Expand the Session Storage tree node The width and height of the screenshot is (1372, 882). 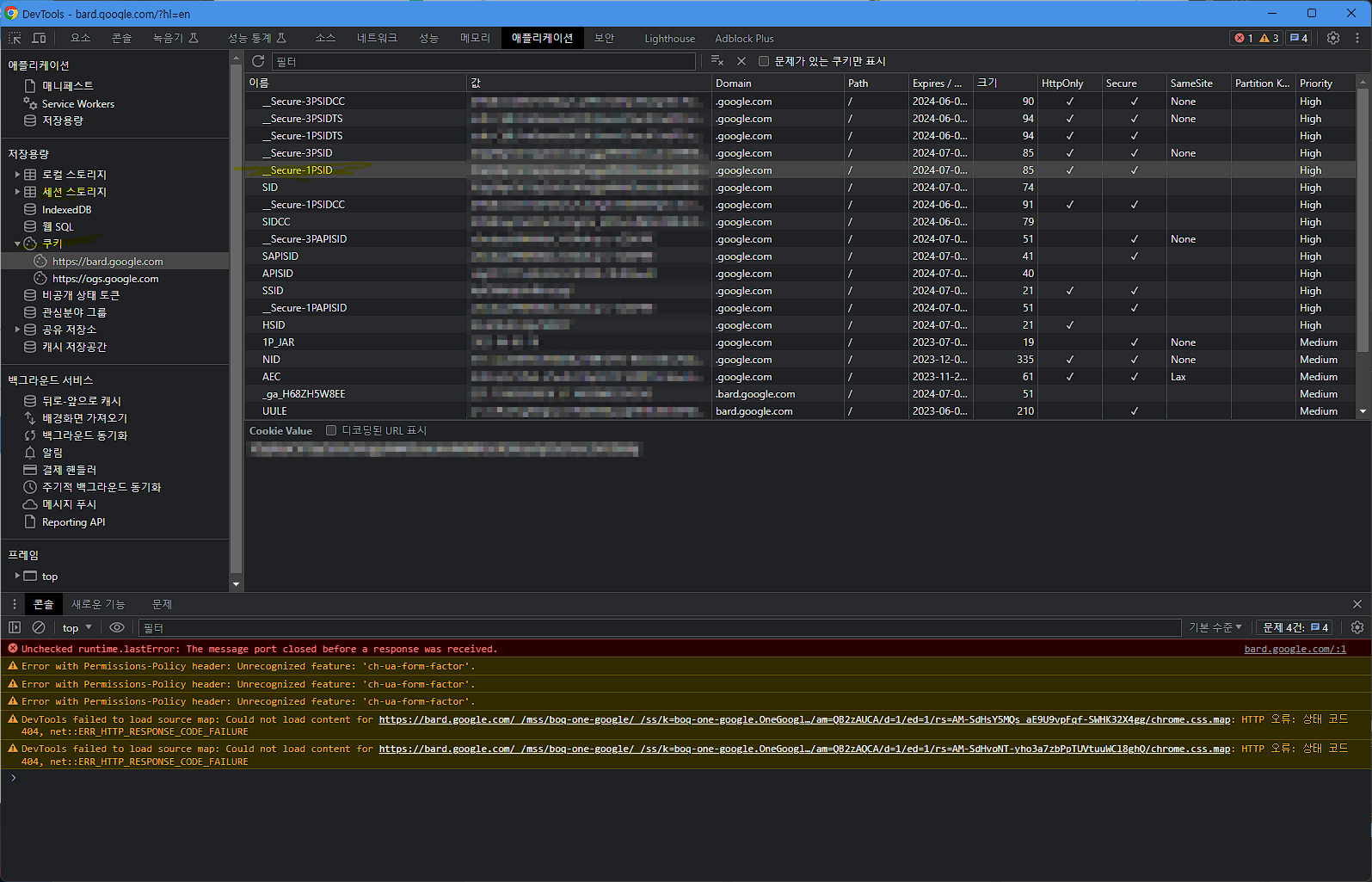coord(17,191)
